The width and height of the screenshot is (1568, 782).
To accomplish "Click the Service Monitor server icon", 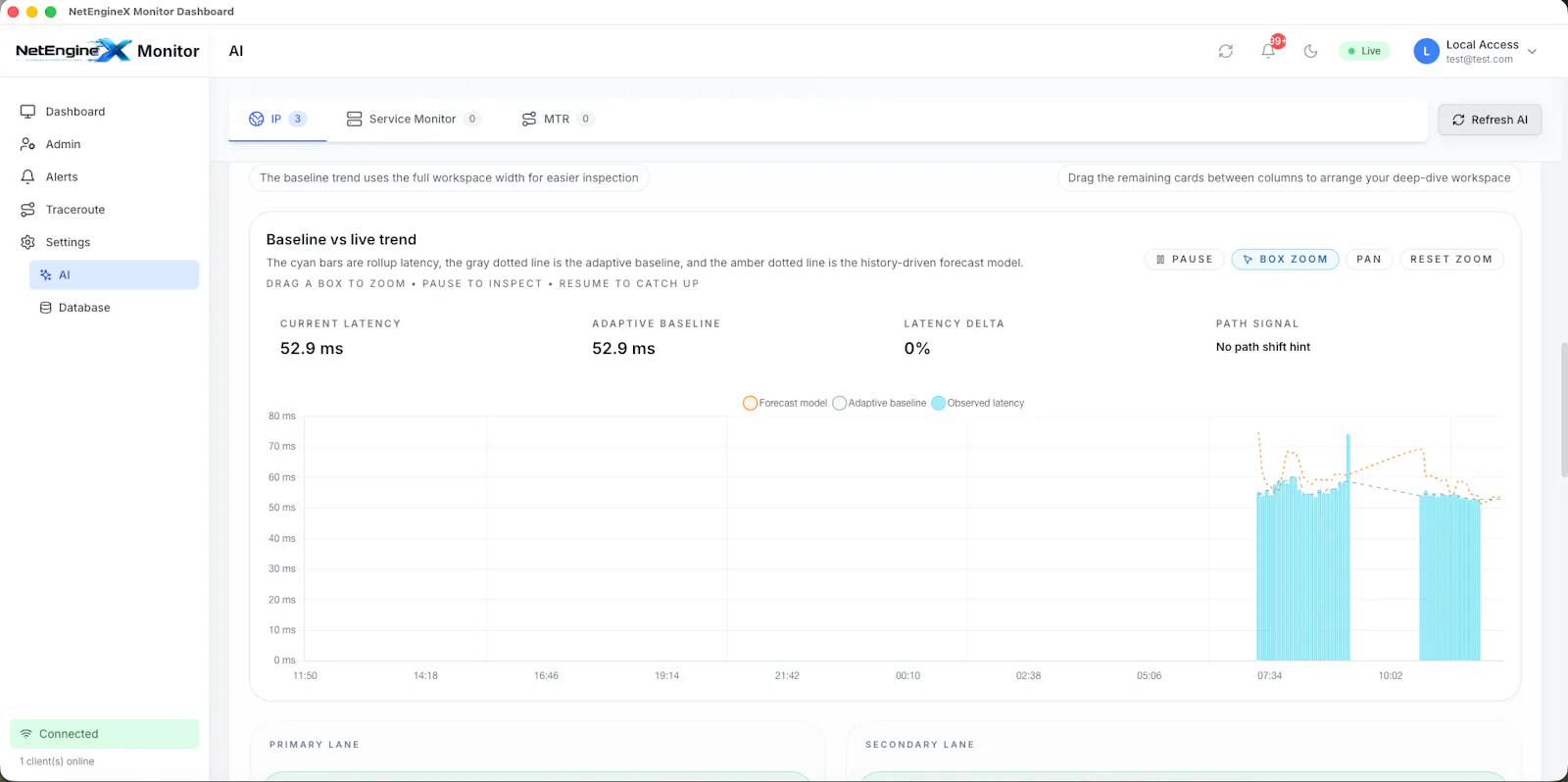I will point(354,119).
